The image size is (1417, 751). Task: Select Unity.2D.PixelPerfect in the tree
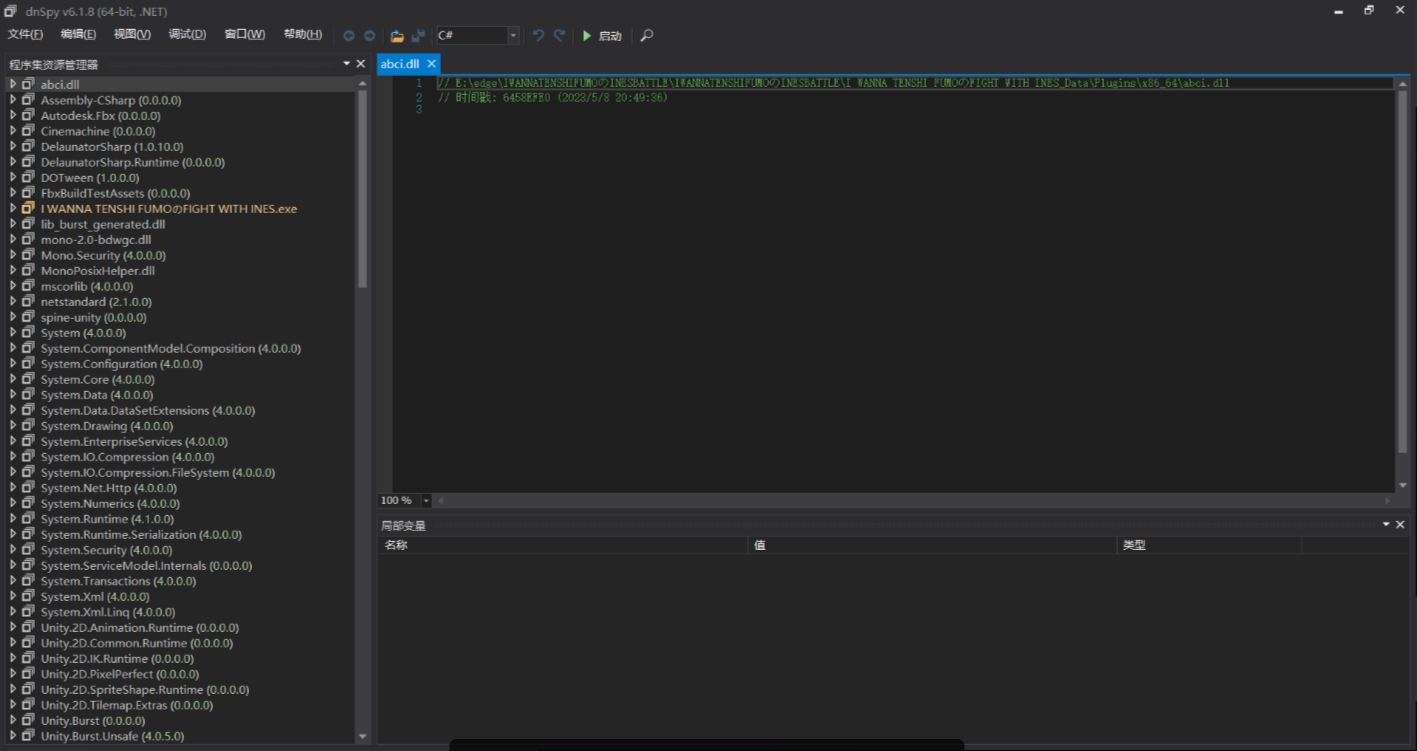click(120, 674)
